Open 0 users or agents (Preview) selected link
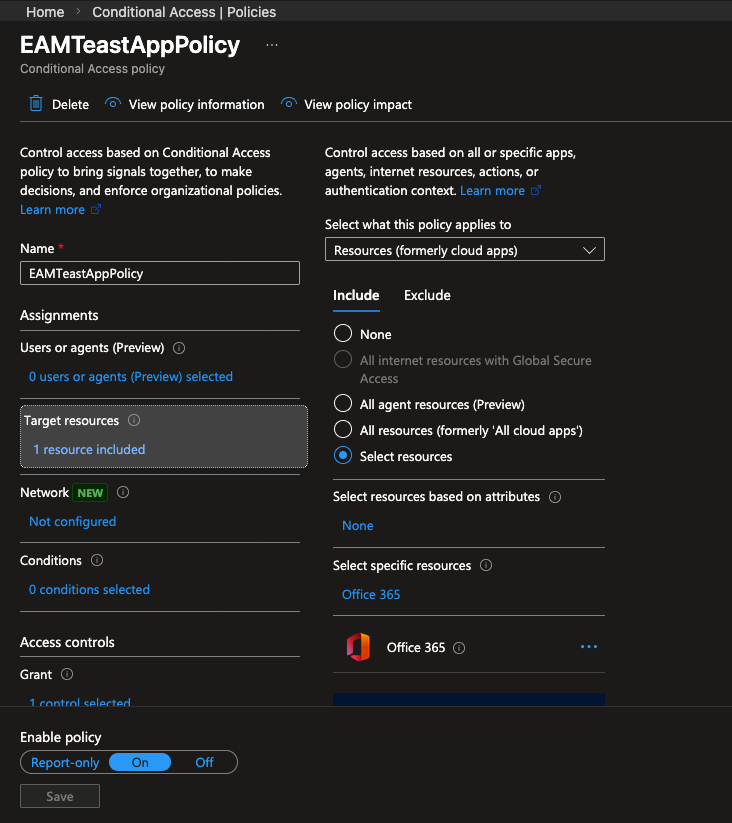 pos(131,376)
